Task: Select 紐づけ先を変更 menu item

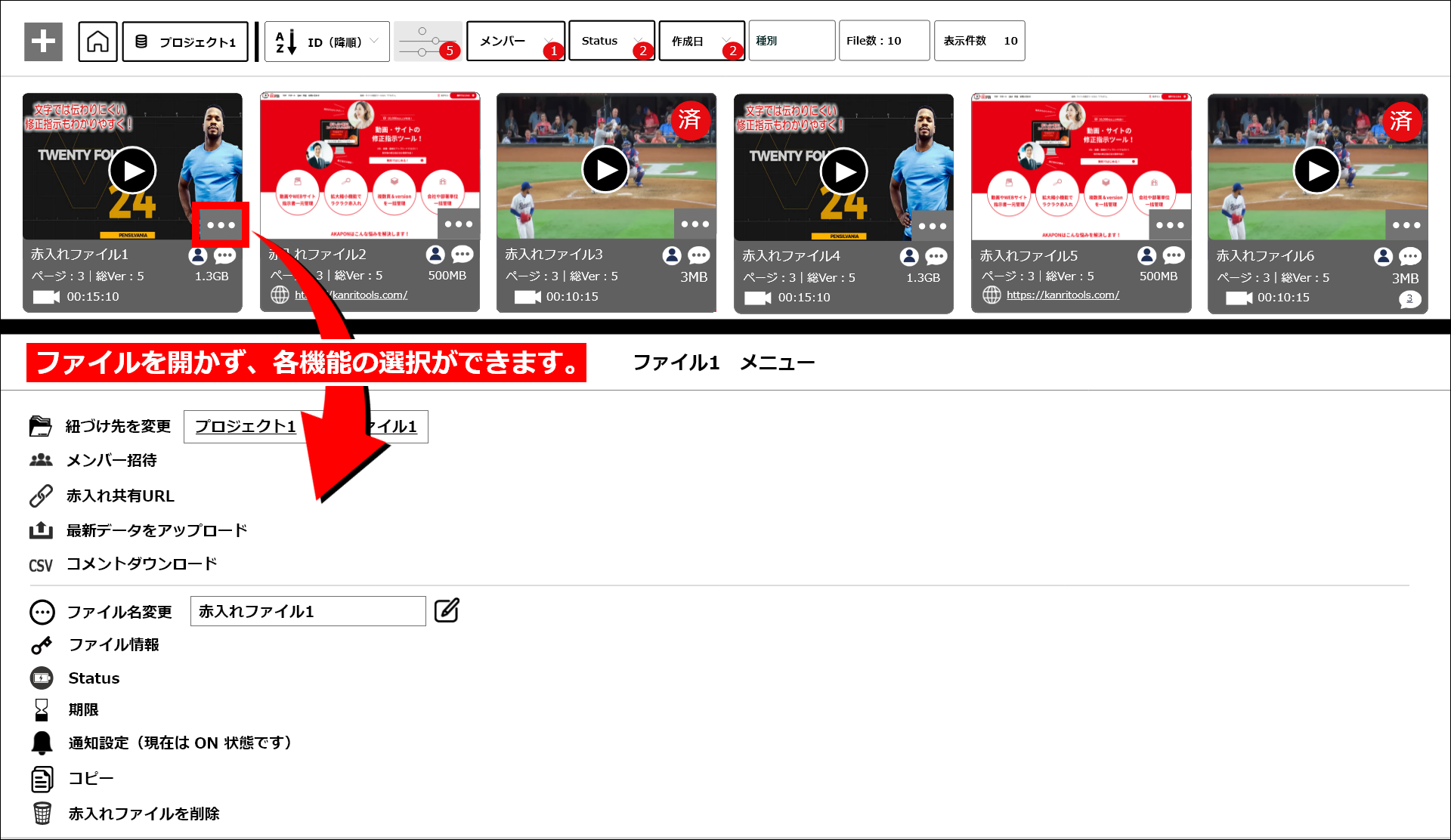Action: click(118, 426)
